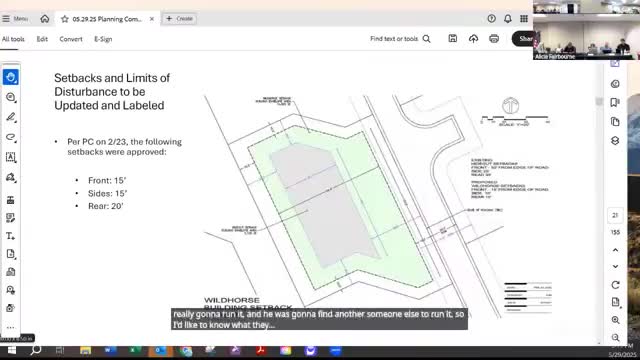This screenshot has width=640, height=360.
Task: Open the bookmarks panel icon
Action: click(615, 102)
